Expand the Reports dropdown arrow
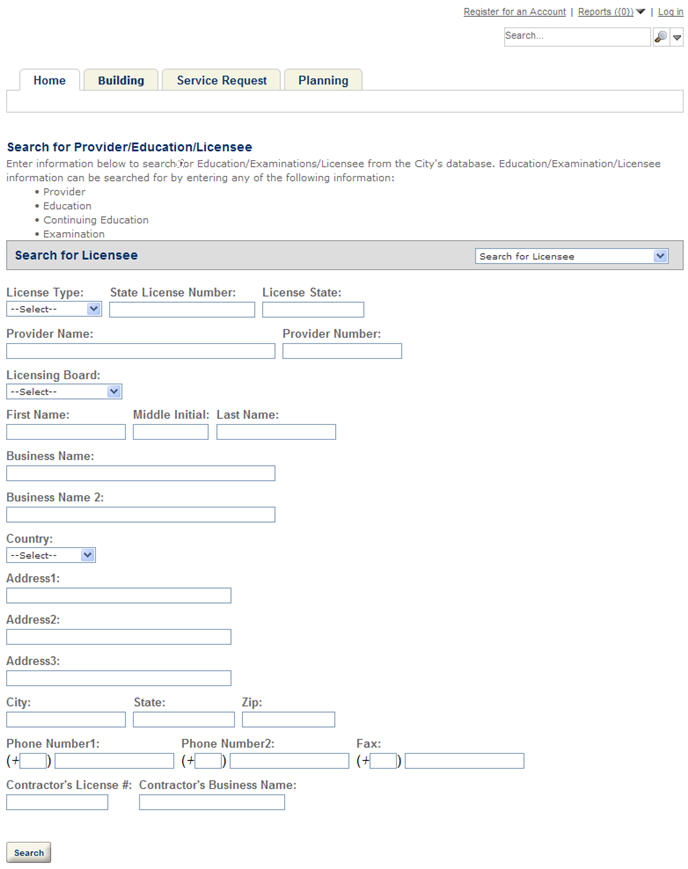688x869 pixels. pyautogui.click(x=640, y=12)
